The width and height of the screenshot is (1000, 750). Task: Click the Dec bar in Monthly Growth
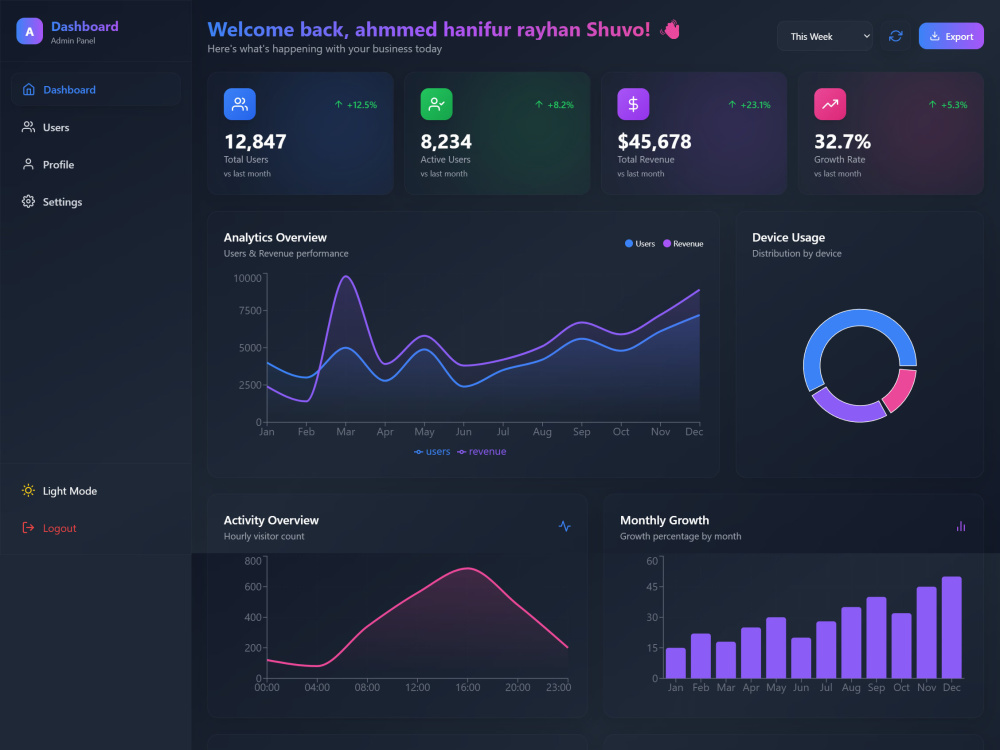point(952,627)
